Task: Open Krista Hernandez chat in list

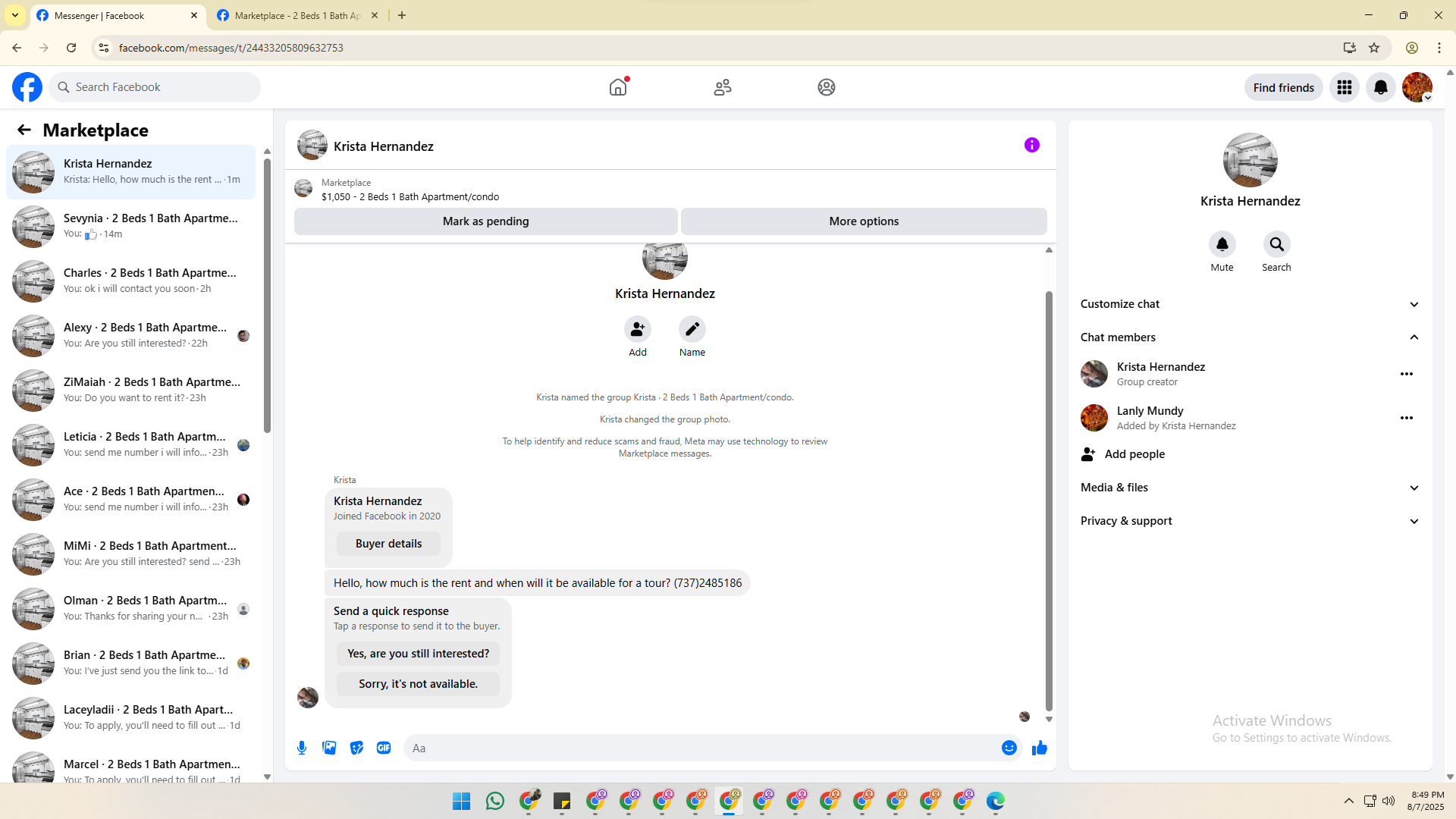Action: [131, 172]
